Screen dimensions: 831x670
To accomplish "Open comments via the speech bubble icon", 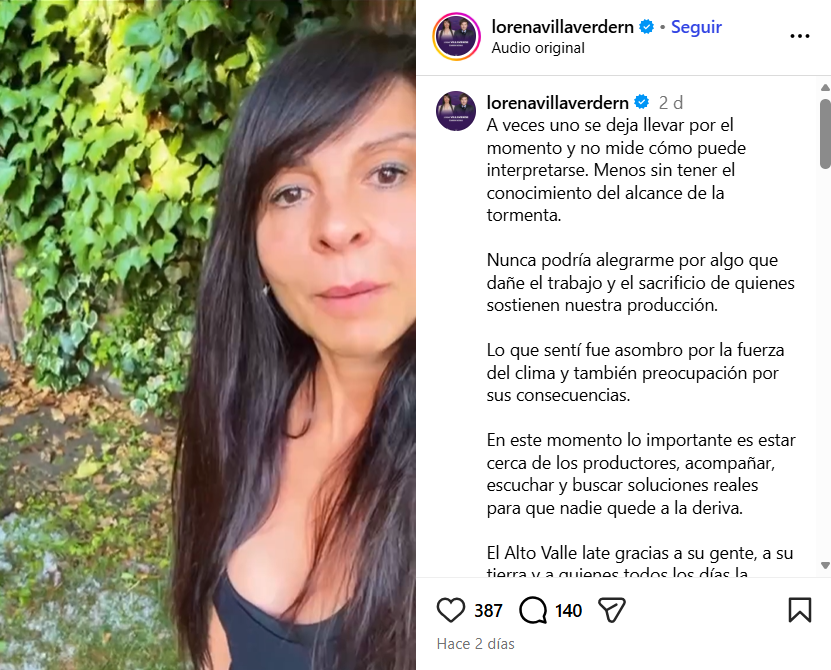I will pos(533,610).
